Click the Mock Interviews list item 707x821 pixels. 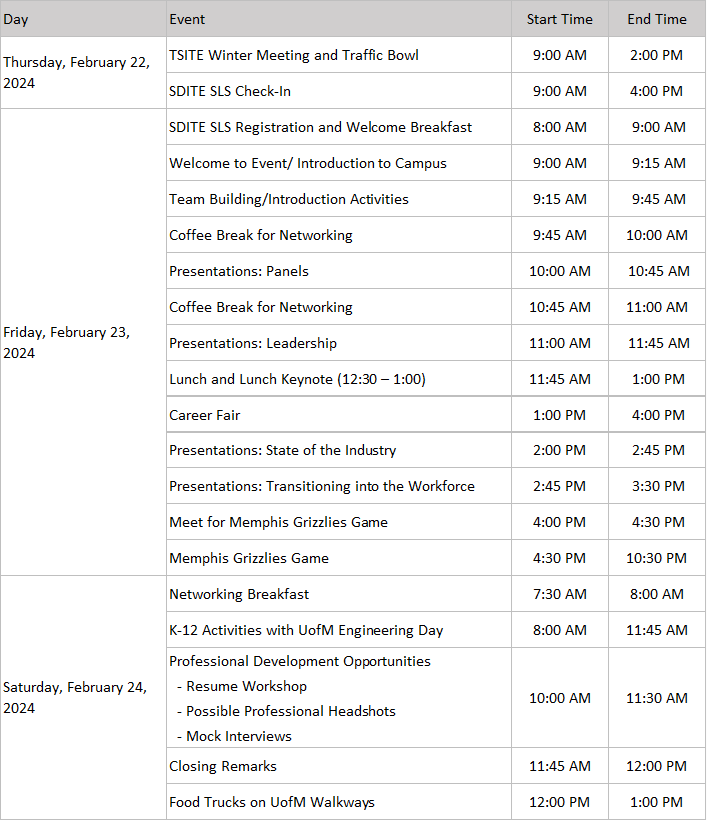coord(239,736)
